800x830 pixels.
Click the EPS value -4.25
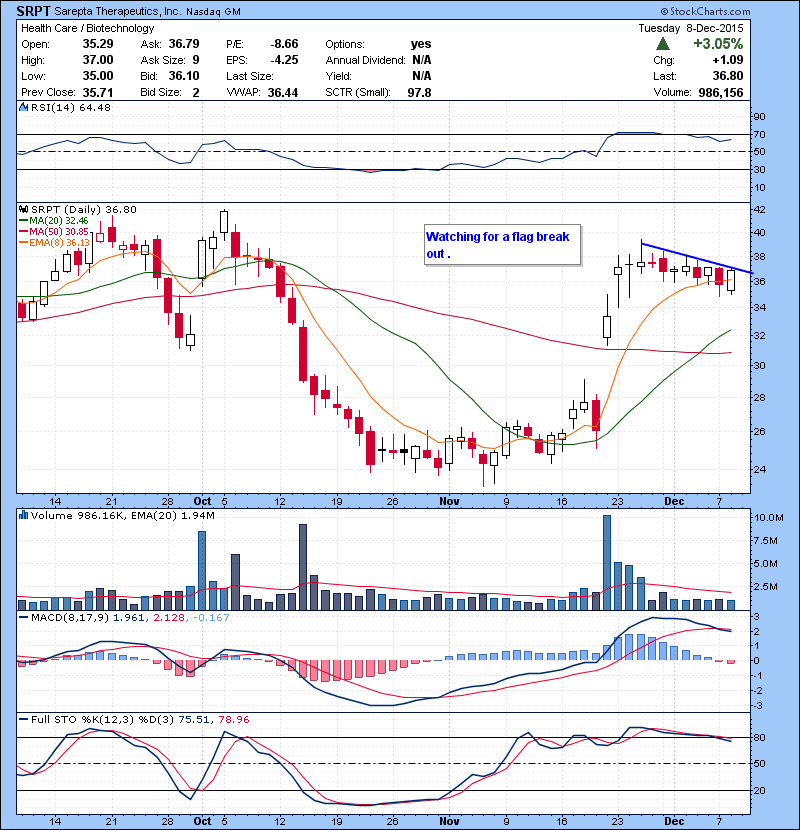click(284, 60)
